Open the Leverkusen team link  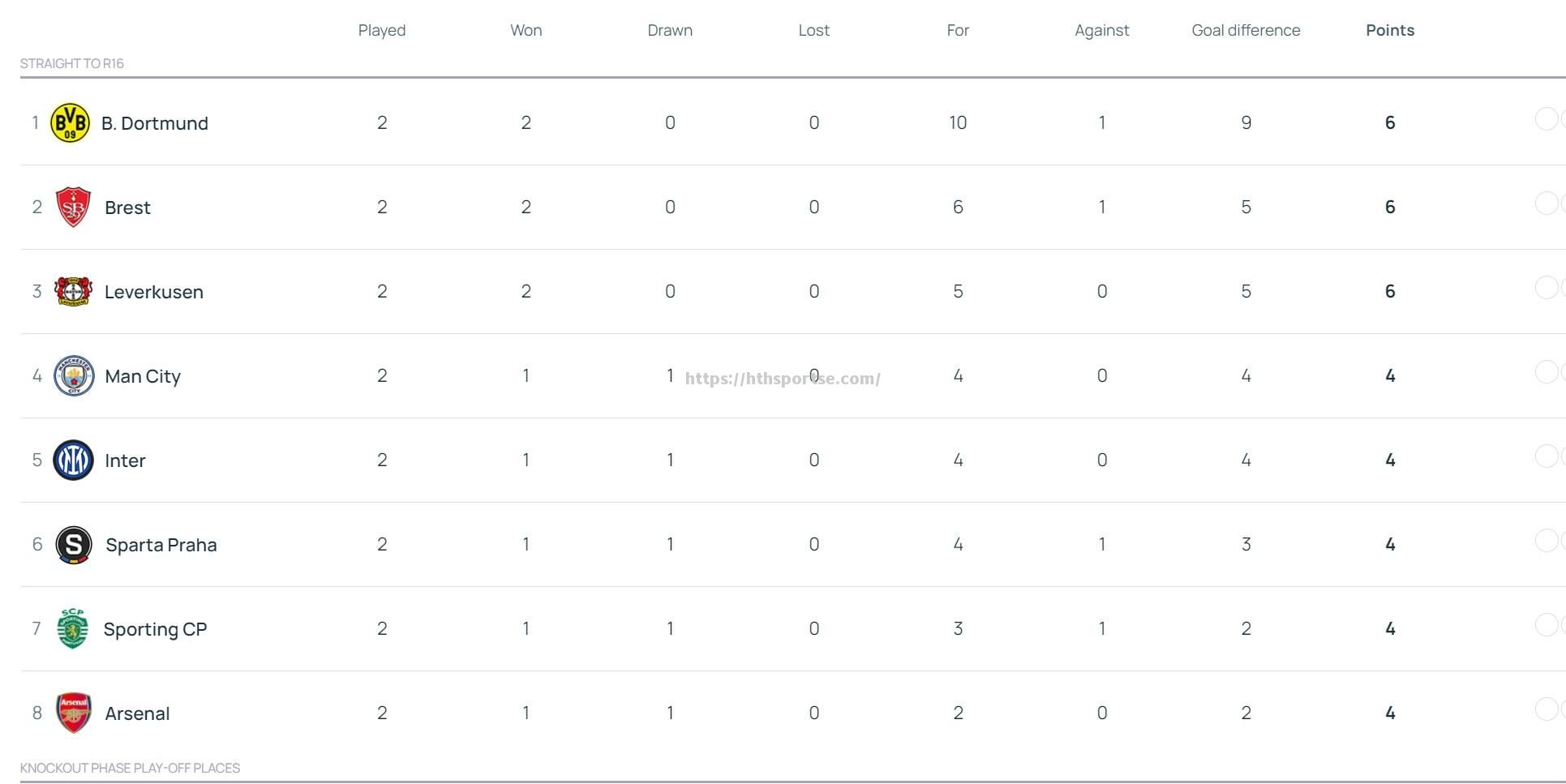154,292
